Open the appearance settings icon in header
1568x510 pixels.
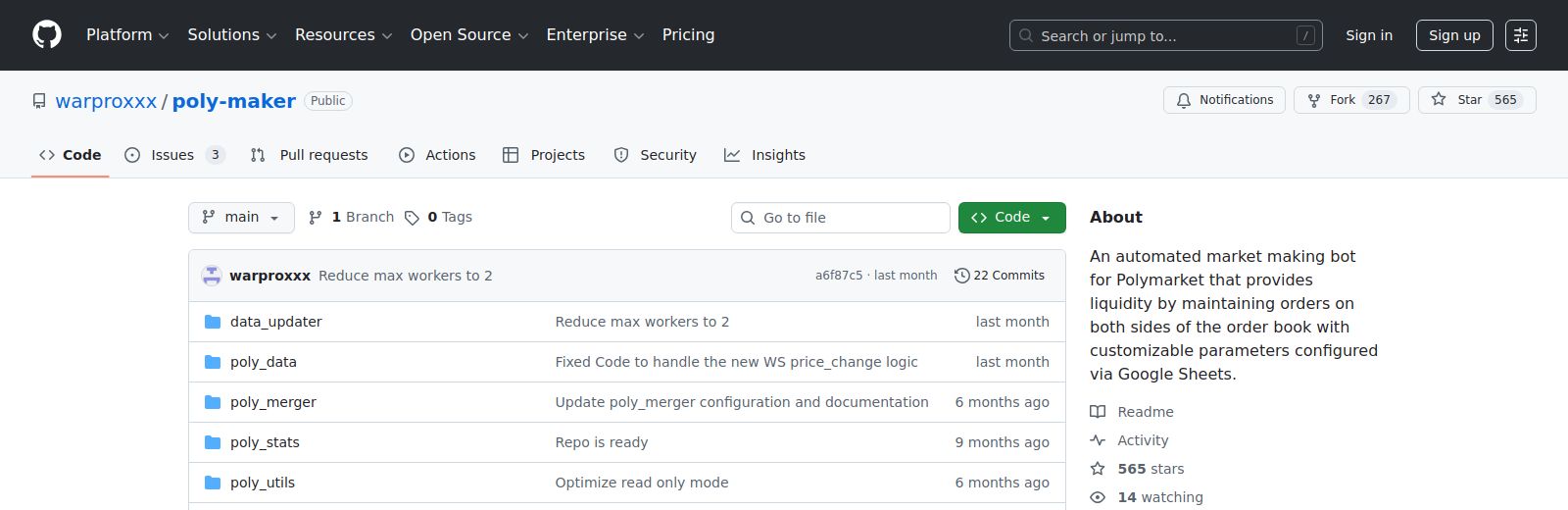pyautogui.click(x=1520, y=35)
